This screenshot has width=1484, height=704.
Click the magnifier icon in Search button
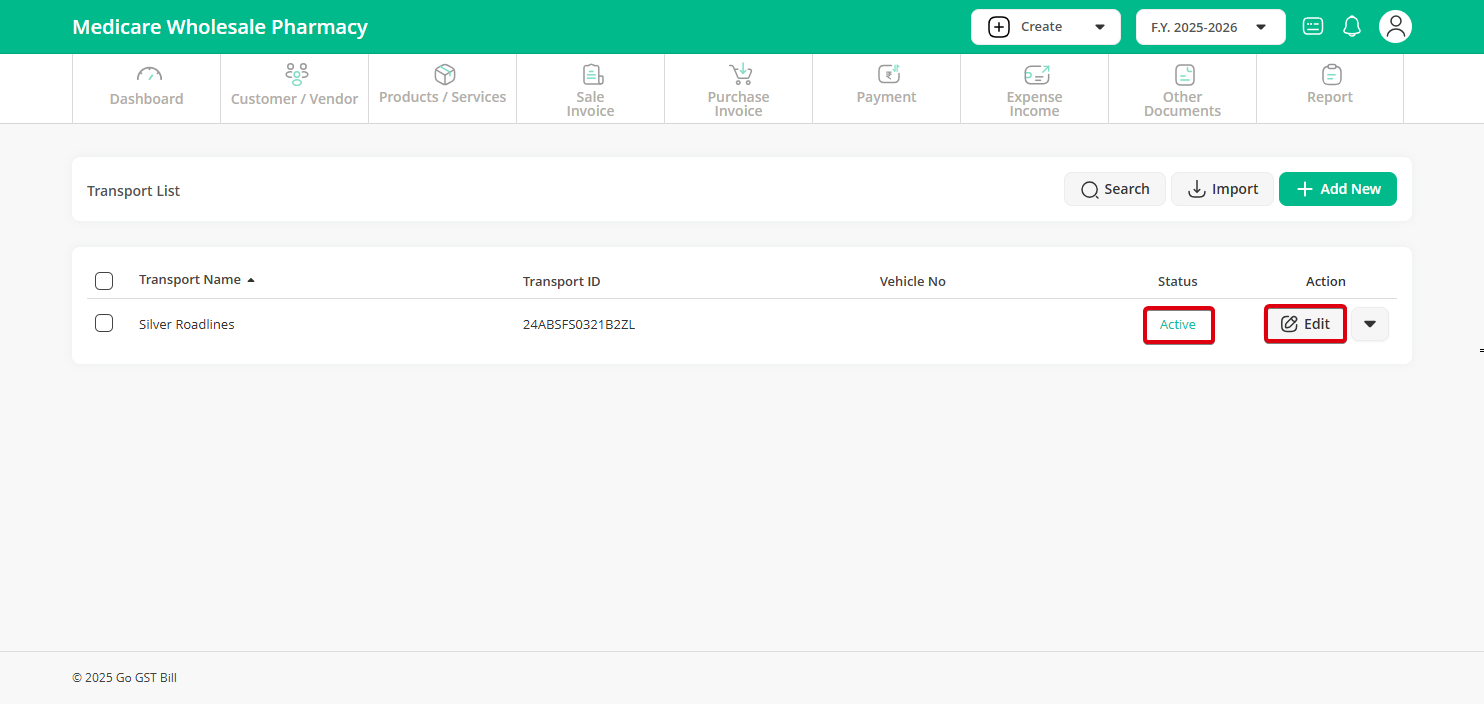(x=1090, y=190)
